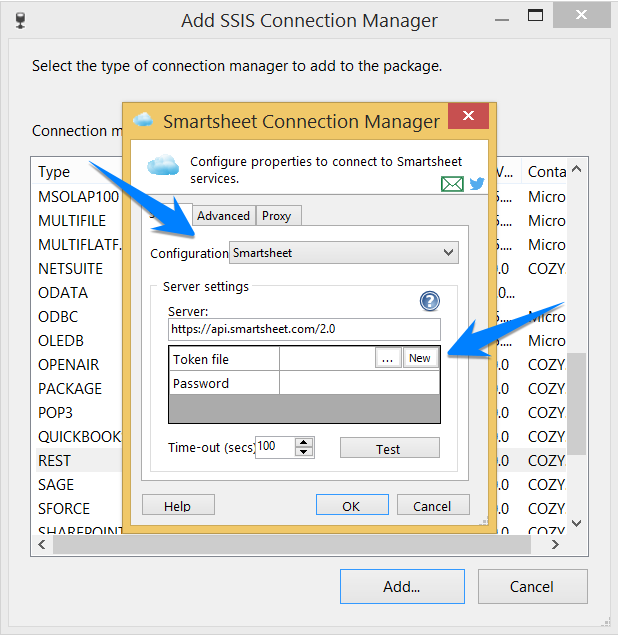Cancel the Add SSIS Connection Manager window
The width and height of the screenshot is (618, 636).
coord(532,586)
